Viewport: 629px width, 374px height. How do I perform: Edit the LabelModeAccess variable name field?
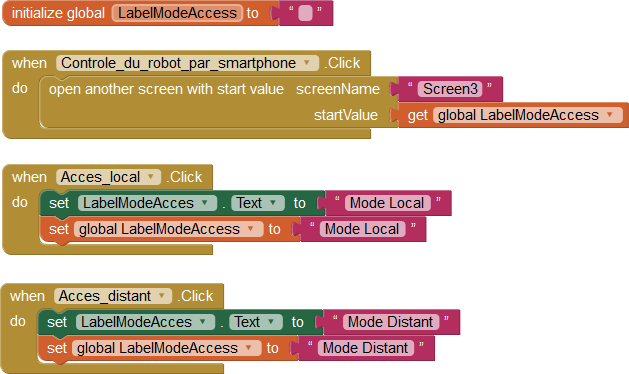click(177, 13)
